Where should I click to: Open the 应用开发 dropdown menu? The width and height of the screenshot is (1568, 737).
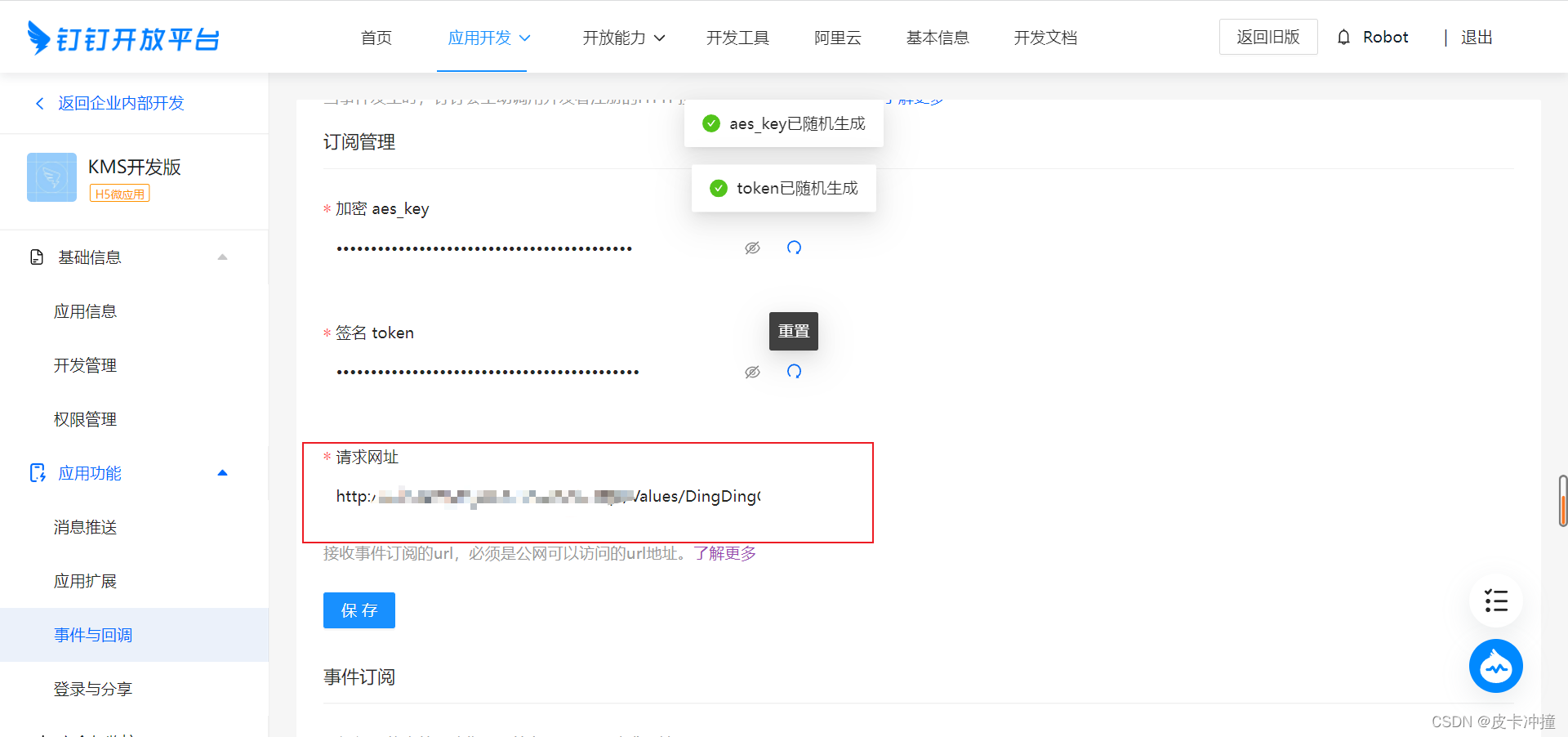pos(489,38)
